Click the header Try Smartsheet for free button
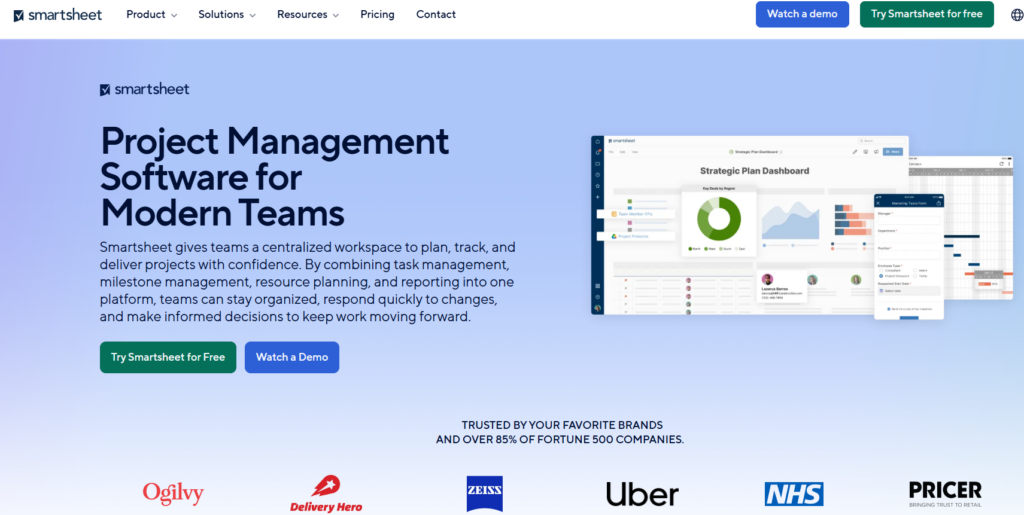Viewport: 1024px width, 515px height. pyautogui.click(x=926, y=14)
